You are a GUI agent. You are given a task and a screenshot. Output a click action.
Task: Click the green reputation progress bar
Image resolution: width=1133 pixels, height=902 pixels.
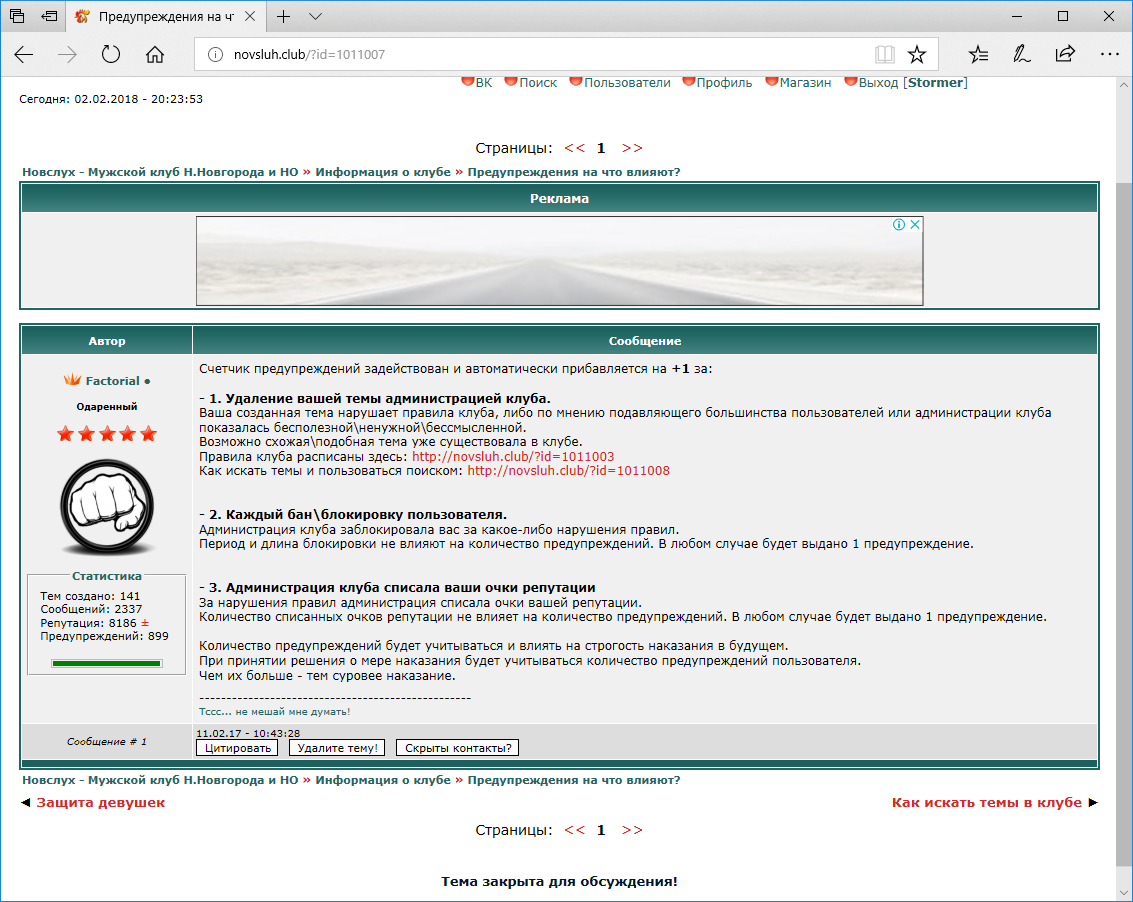105,662
